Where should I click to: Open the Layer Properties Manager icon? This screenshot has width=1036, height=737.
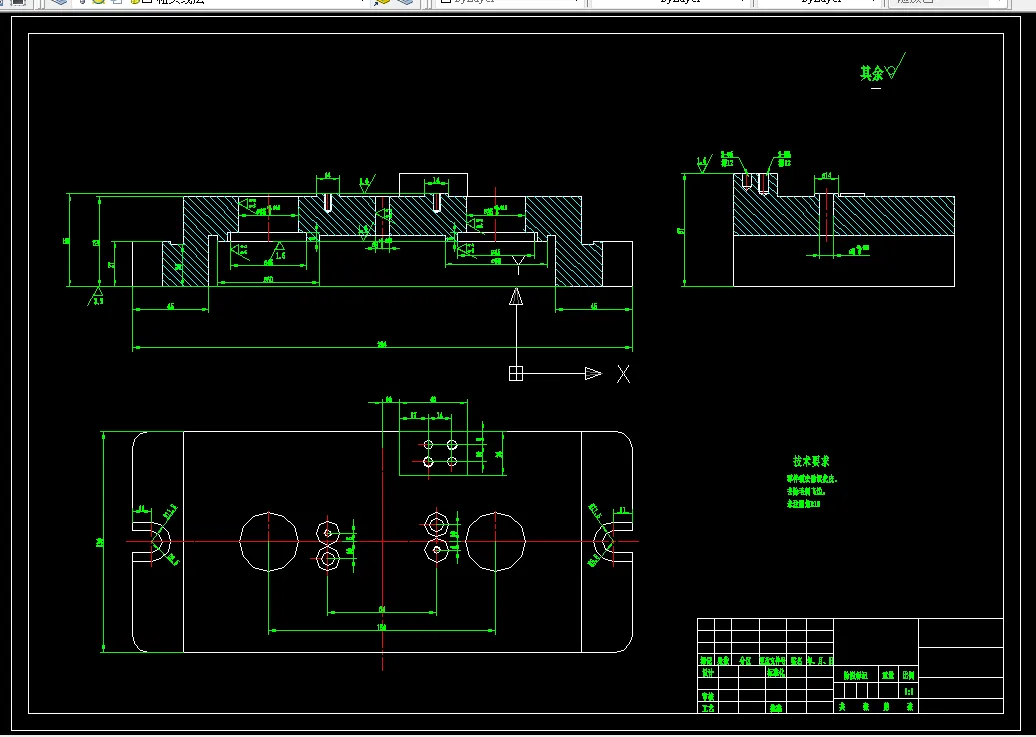tap(59, 2)
